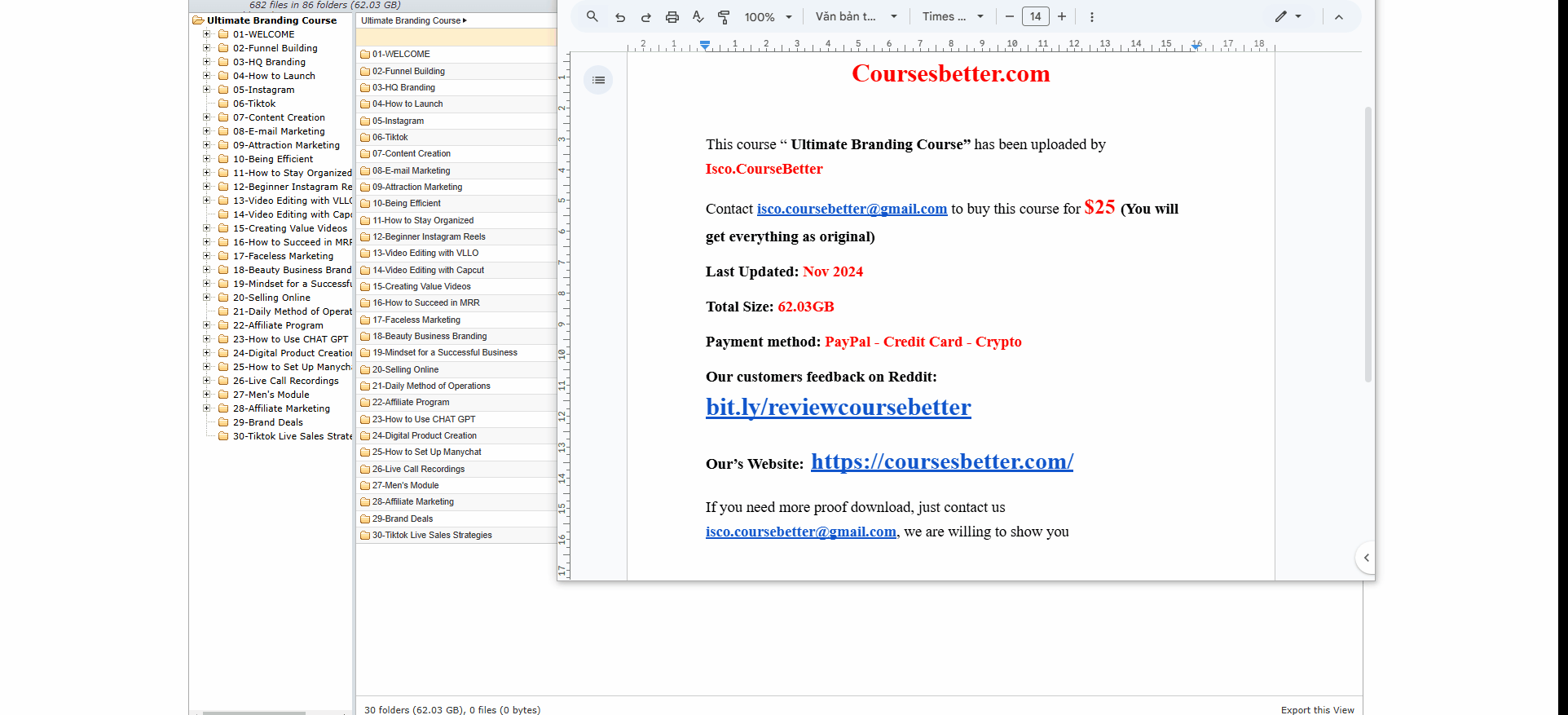The width and height of the screenshot is (1568, 715).
Task: Decrease font size with minus button
Action: tap(1009, 17)
